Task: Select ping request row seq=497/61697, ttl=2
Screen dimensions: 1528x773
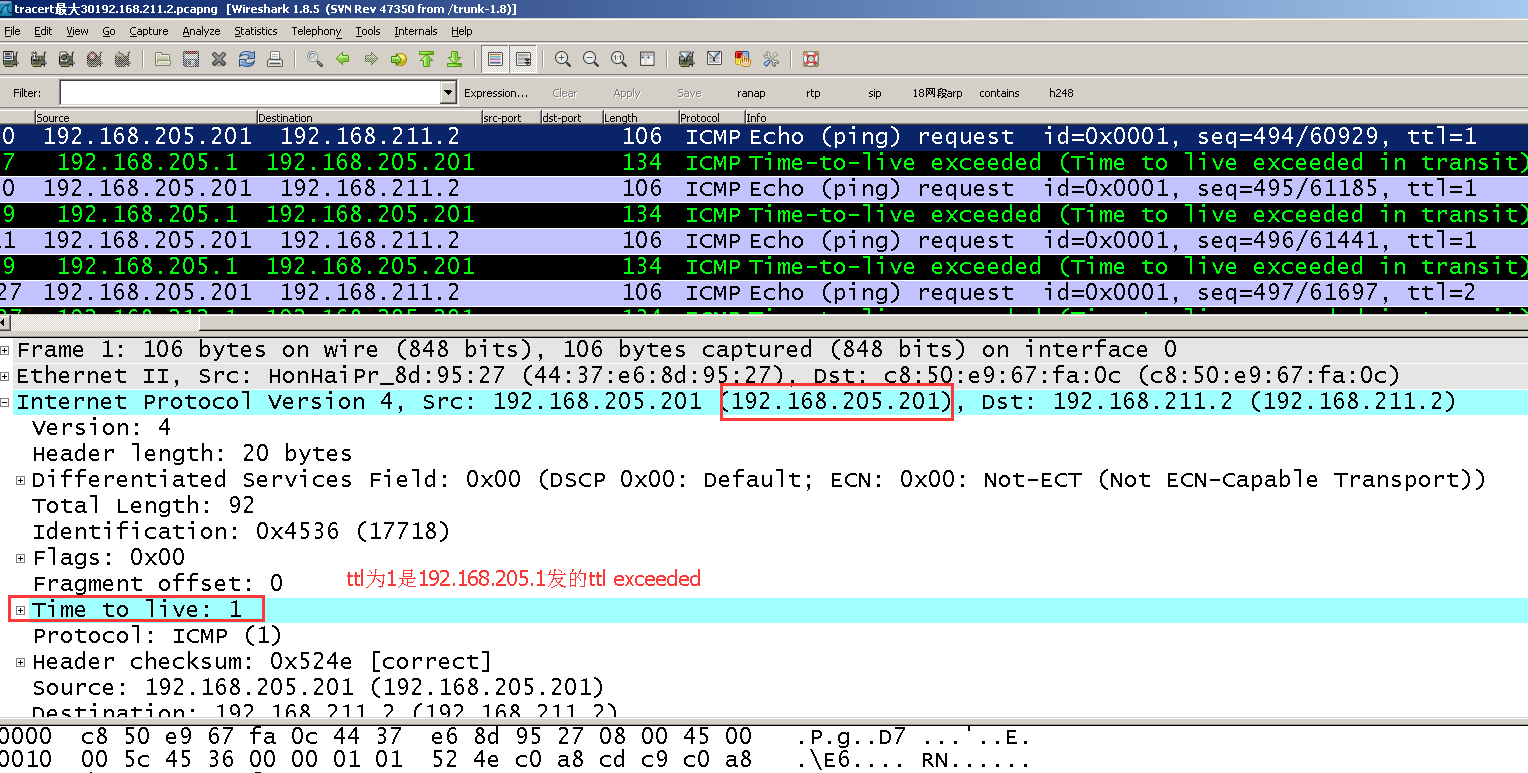Action: click(x=764, y=293)
